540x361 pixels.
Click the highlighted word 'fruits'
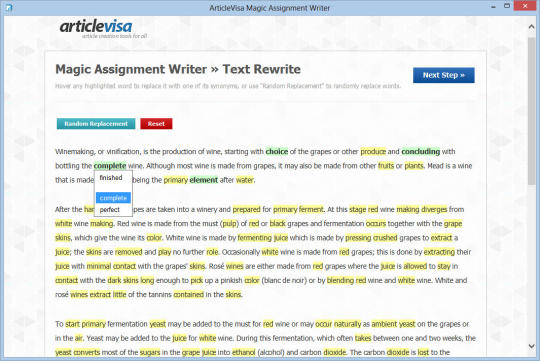tap(386, 166)
